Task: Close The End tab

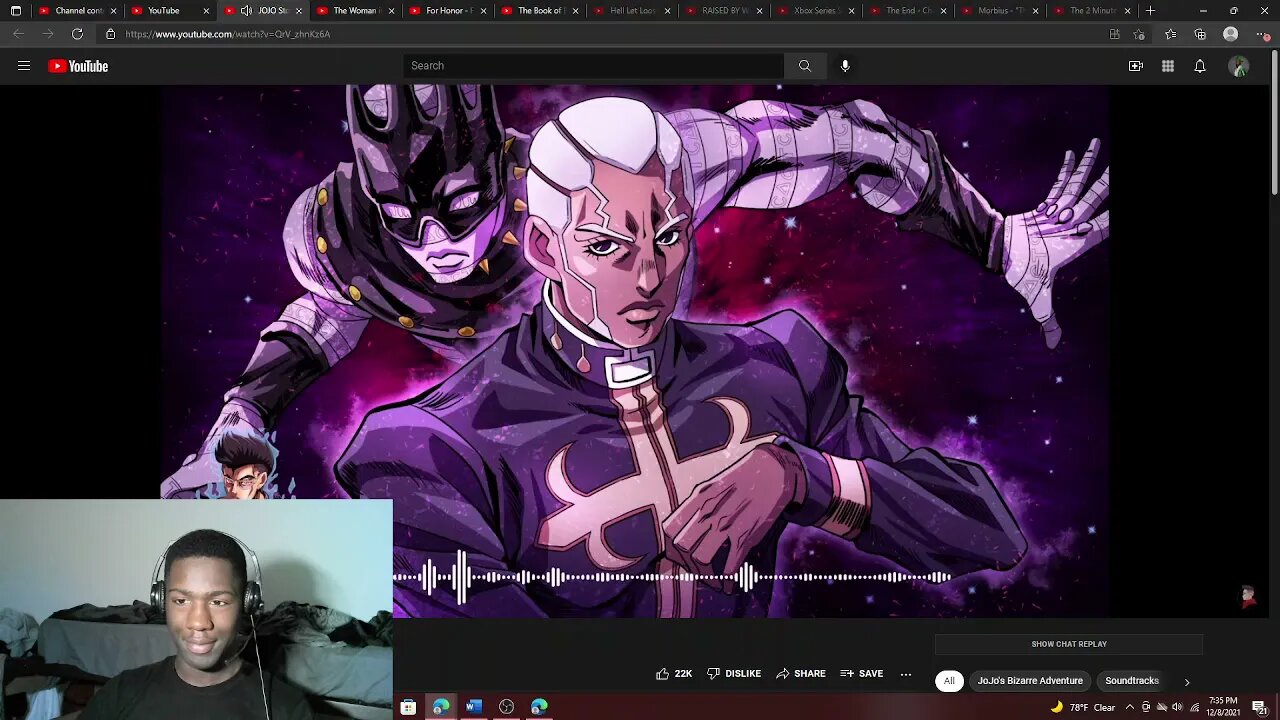Action: click(x=943, y=11)
